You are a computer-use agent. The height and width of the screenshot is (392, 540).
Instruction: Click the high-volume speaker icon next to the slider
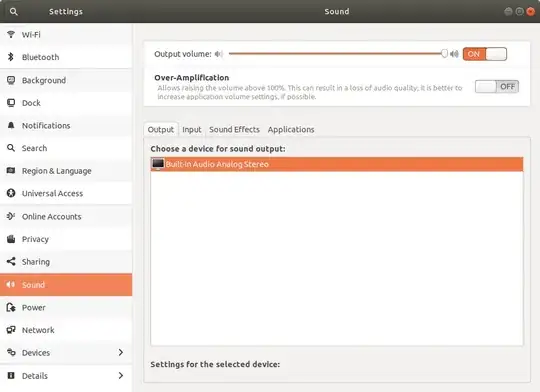455,54
